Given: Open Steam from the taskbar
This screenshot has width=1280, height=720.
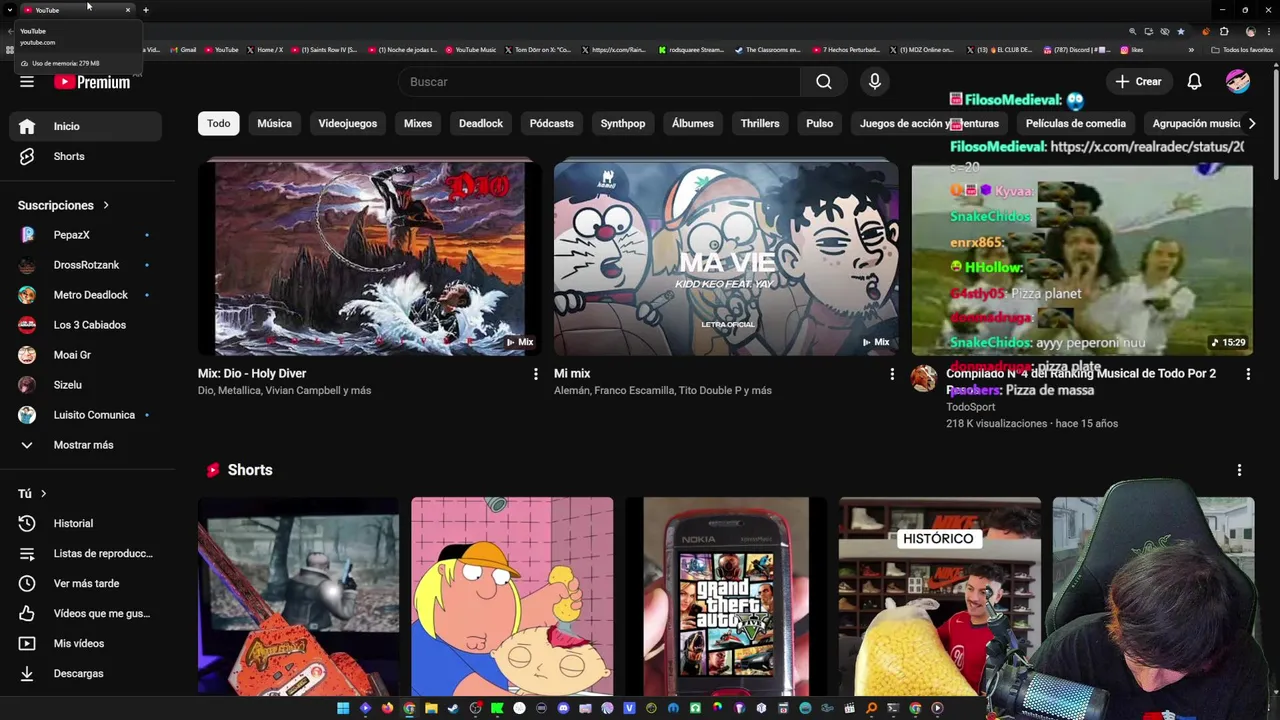Looking at the screenshot, I should point(453,708).
